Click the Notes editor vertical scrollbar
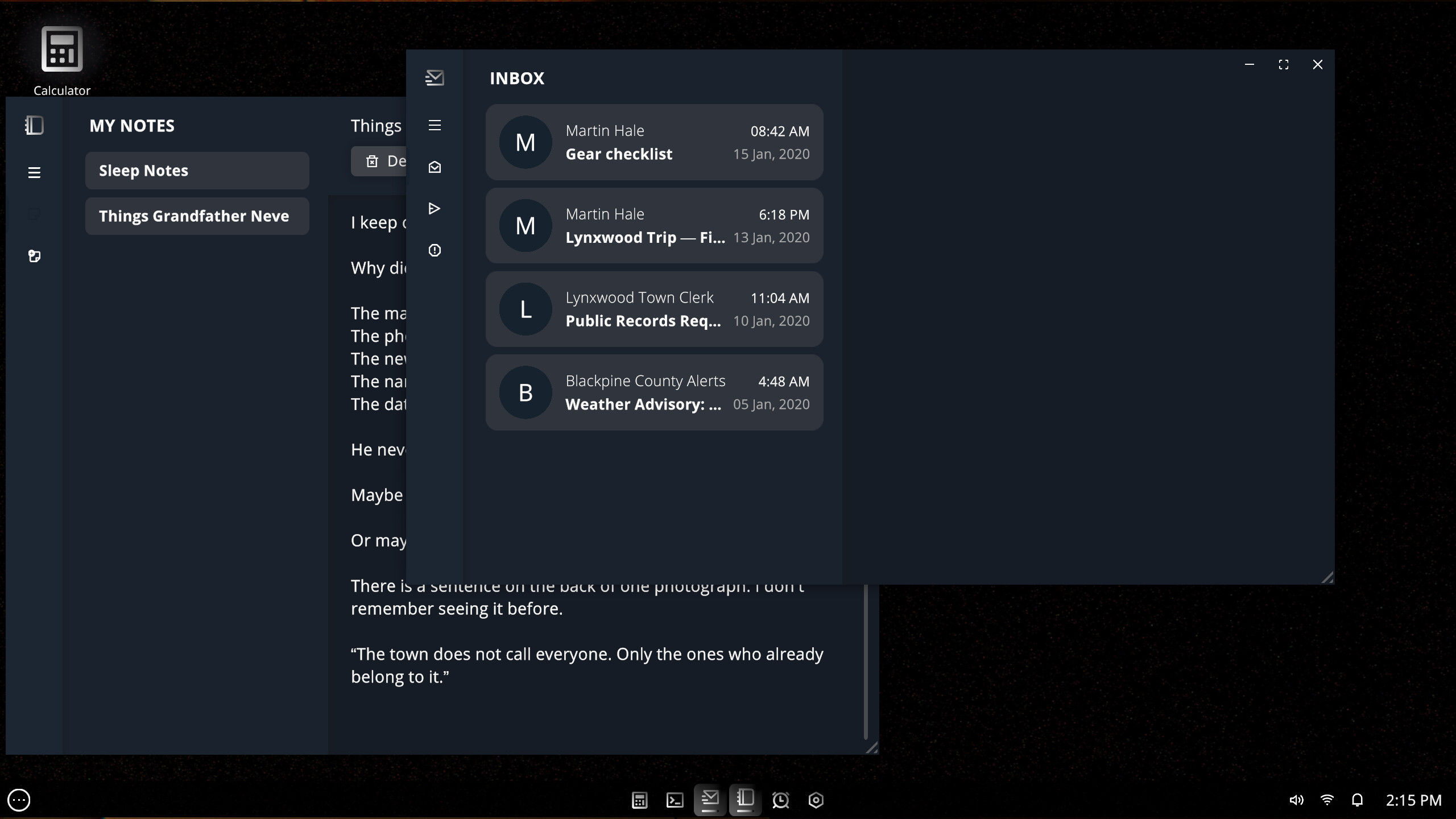The image size is (1456, 819). tap(866, 661)
